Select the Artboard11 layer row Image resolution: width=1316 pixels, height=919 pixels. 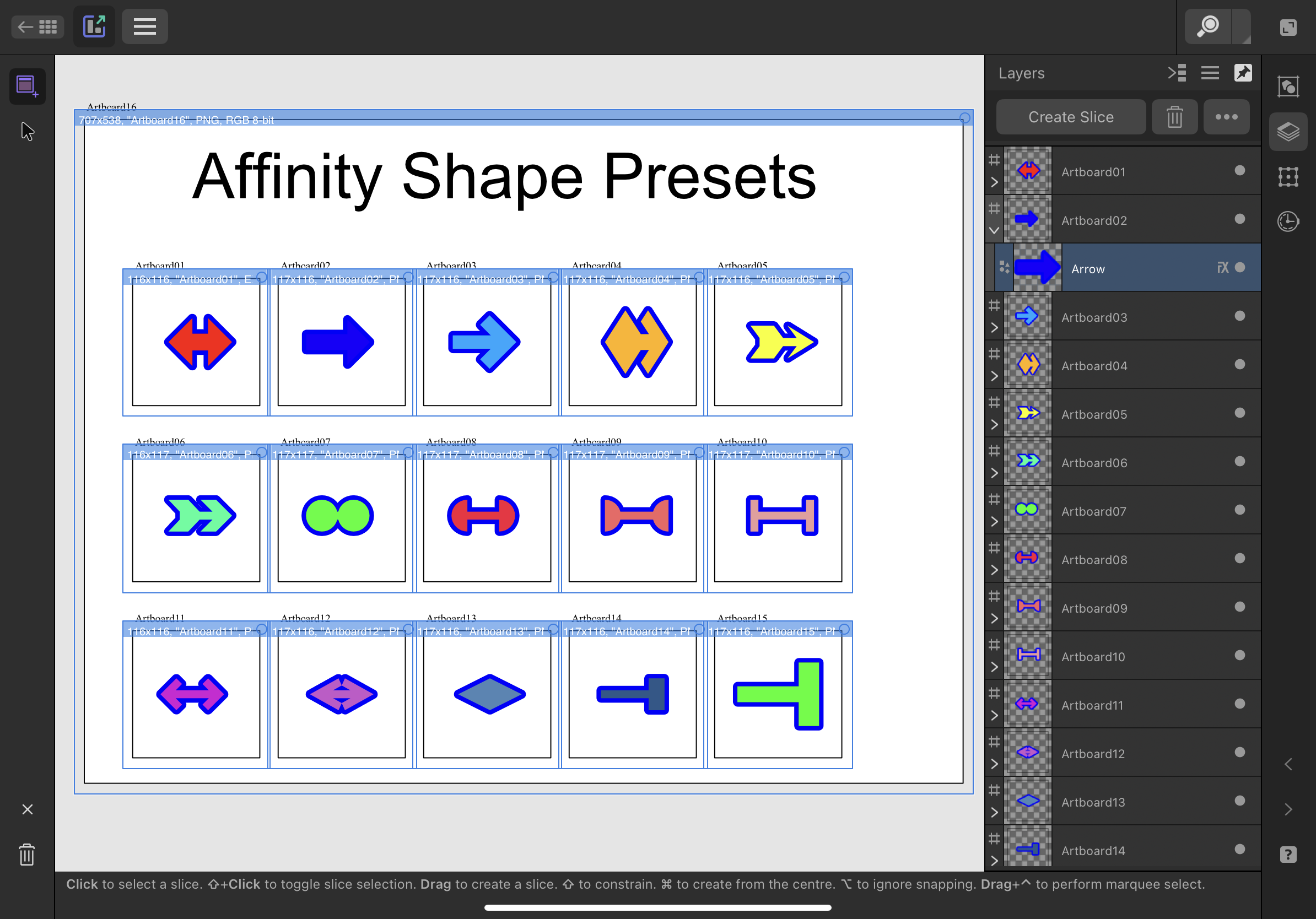click(1123, 704)
